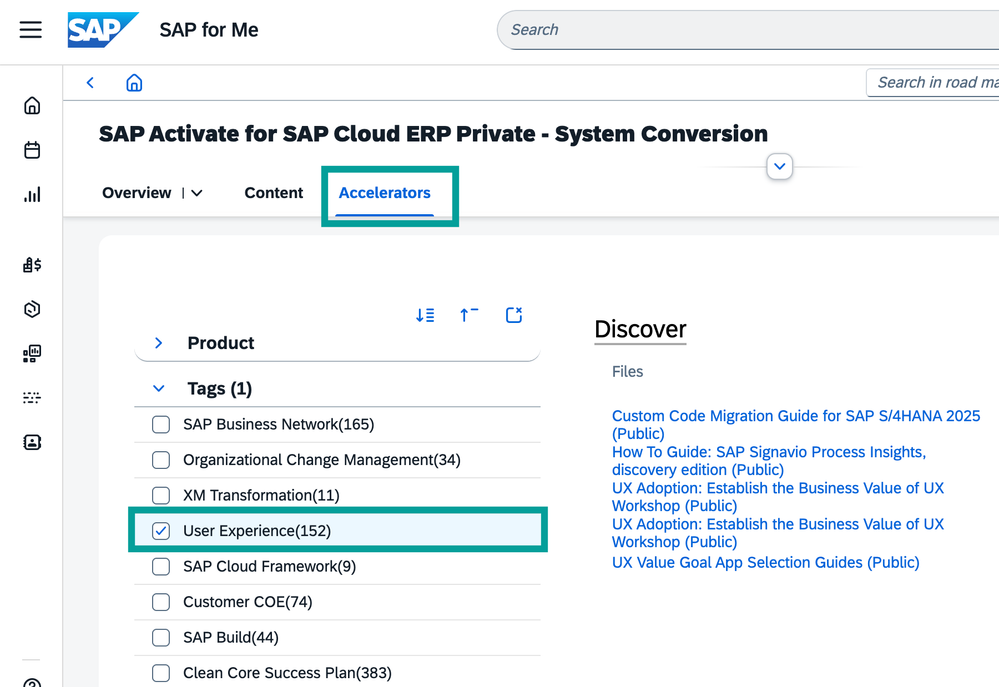The height and width of the screenshot is (687, 999).
Task: Open the Overview tab dropdown arrow
Action: point(197,193)
